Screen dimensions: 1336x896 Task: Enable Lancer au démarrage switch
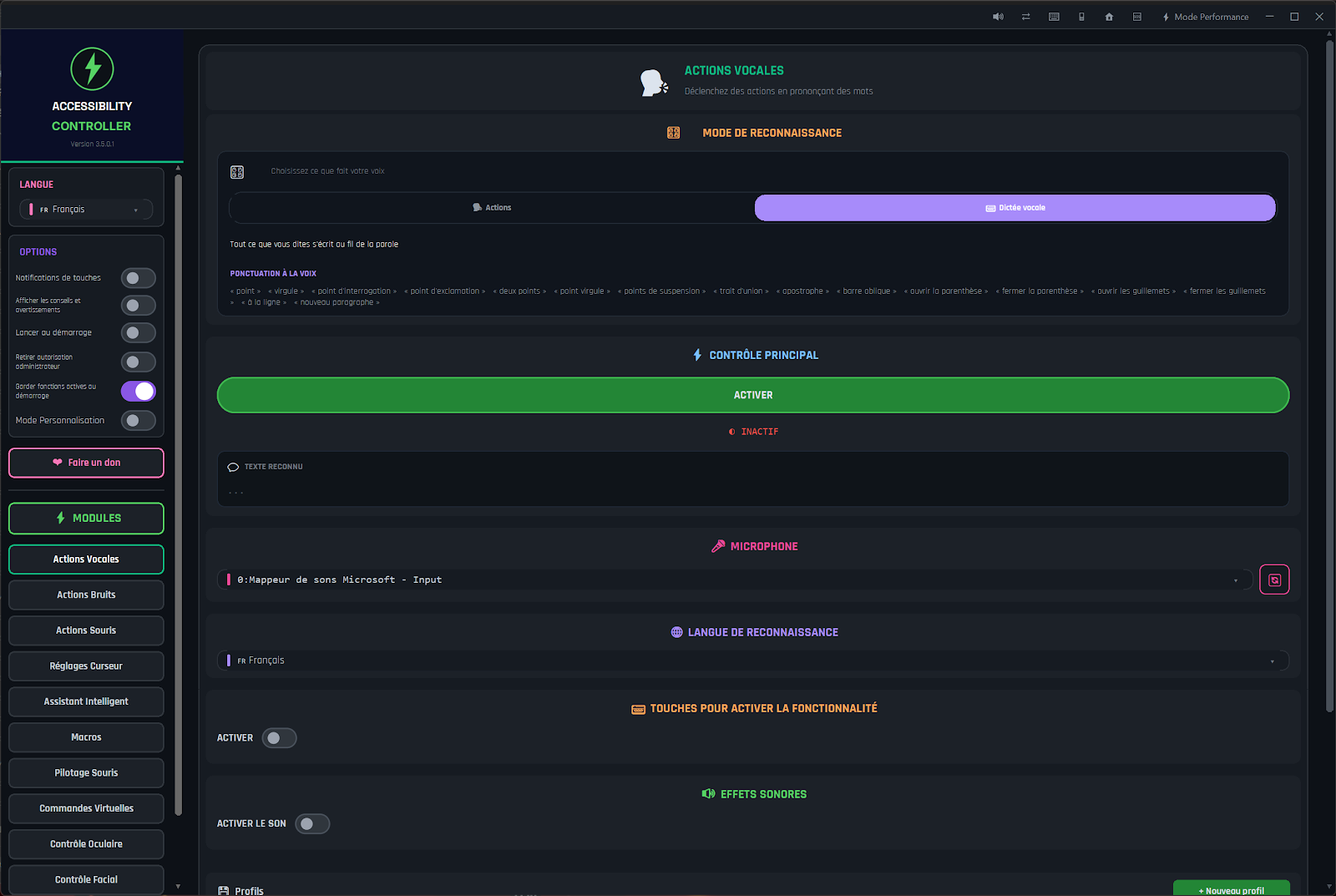pos(139,333)
